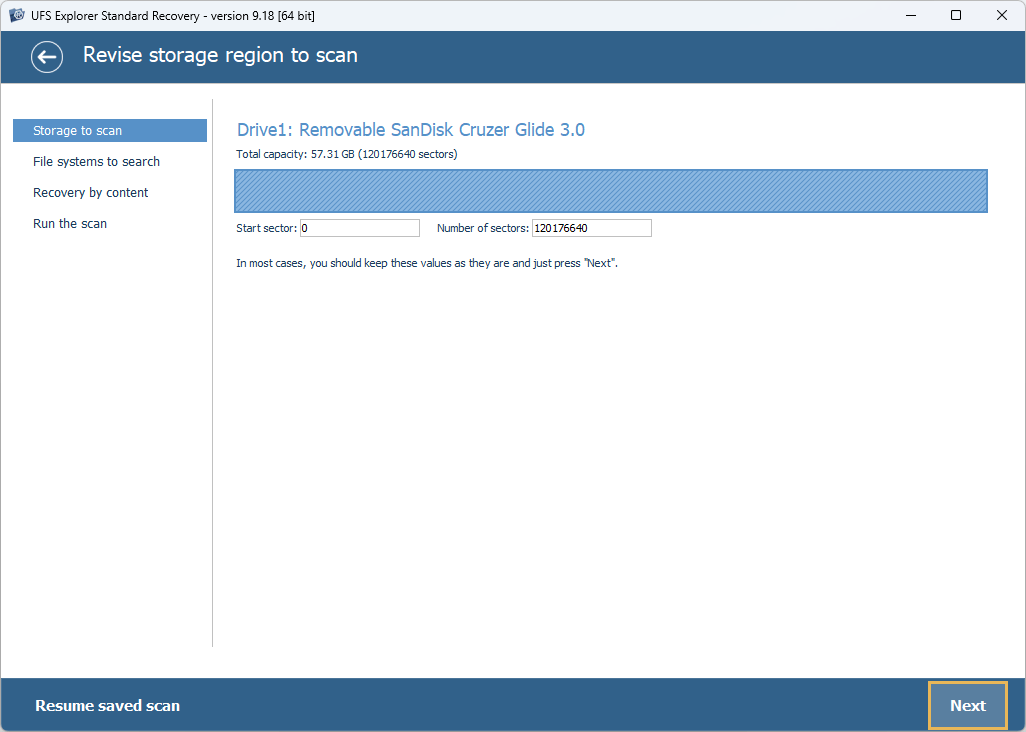
Task: Maximize the UFS Explorer window
Action: point(955,15)
